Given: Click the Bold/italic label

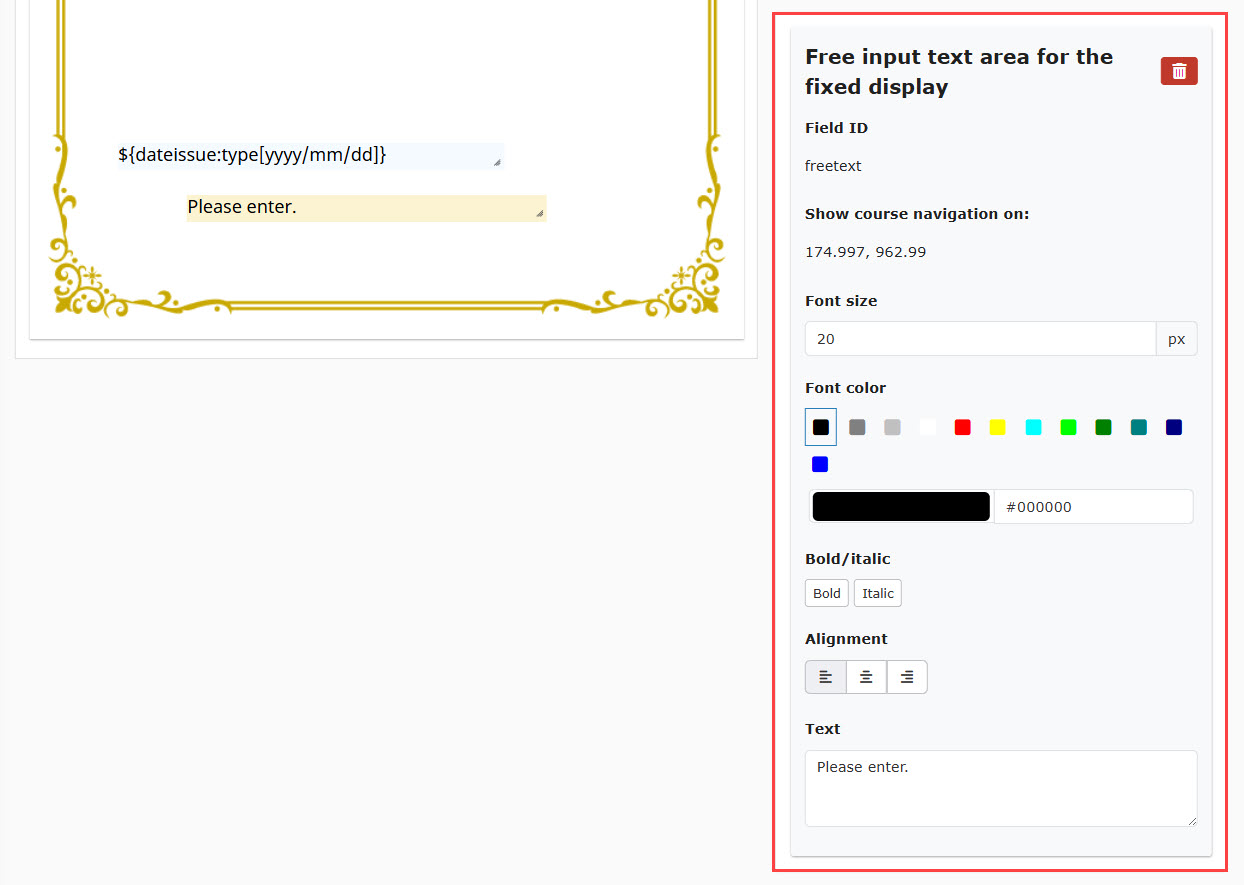Looking at the screenshot, I should (848, 559).
